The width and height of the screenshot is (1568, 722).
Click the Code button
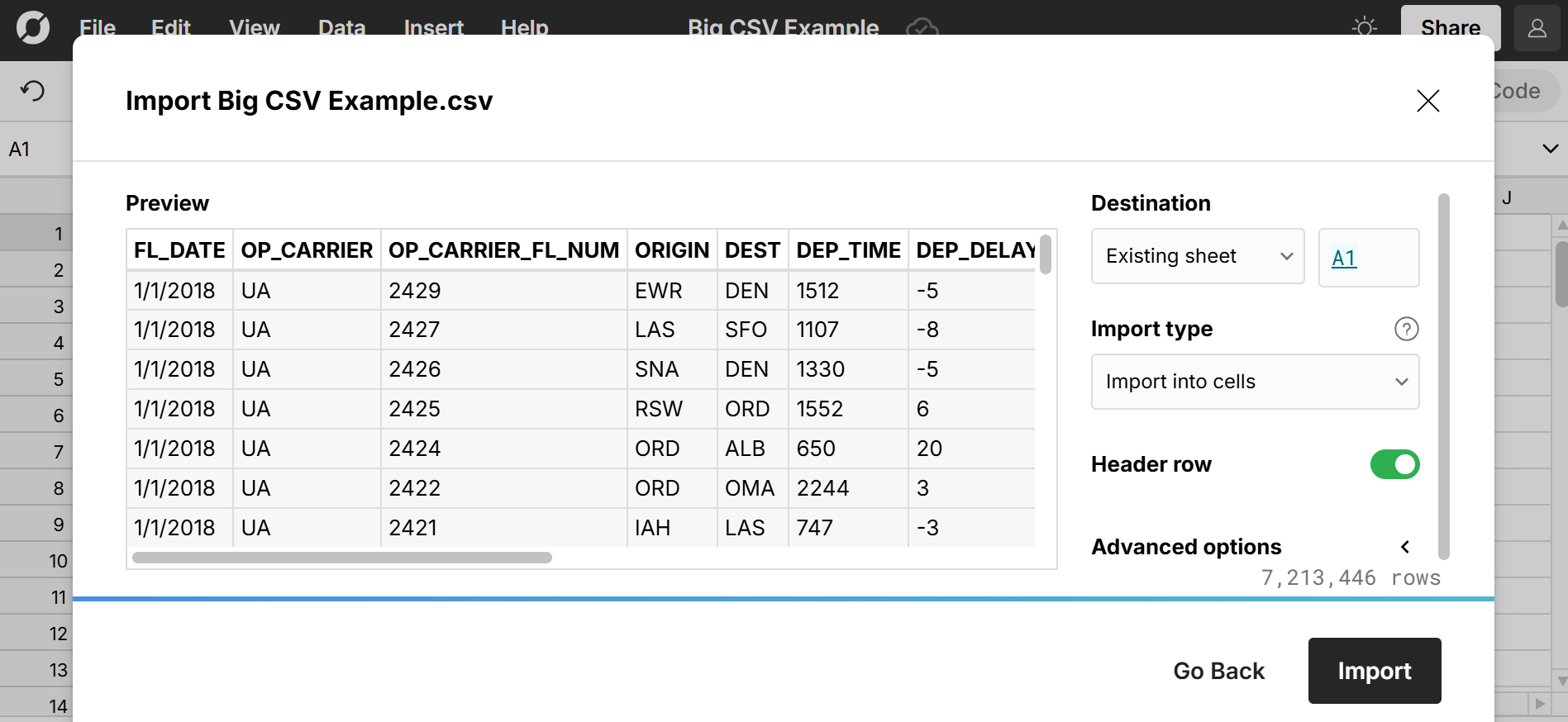pos(1518,91)
